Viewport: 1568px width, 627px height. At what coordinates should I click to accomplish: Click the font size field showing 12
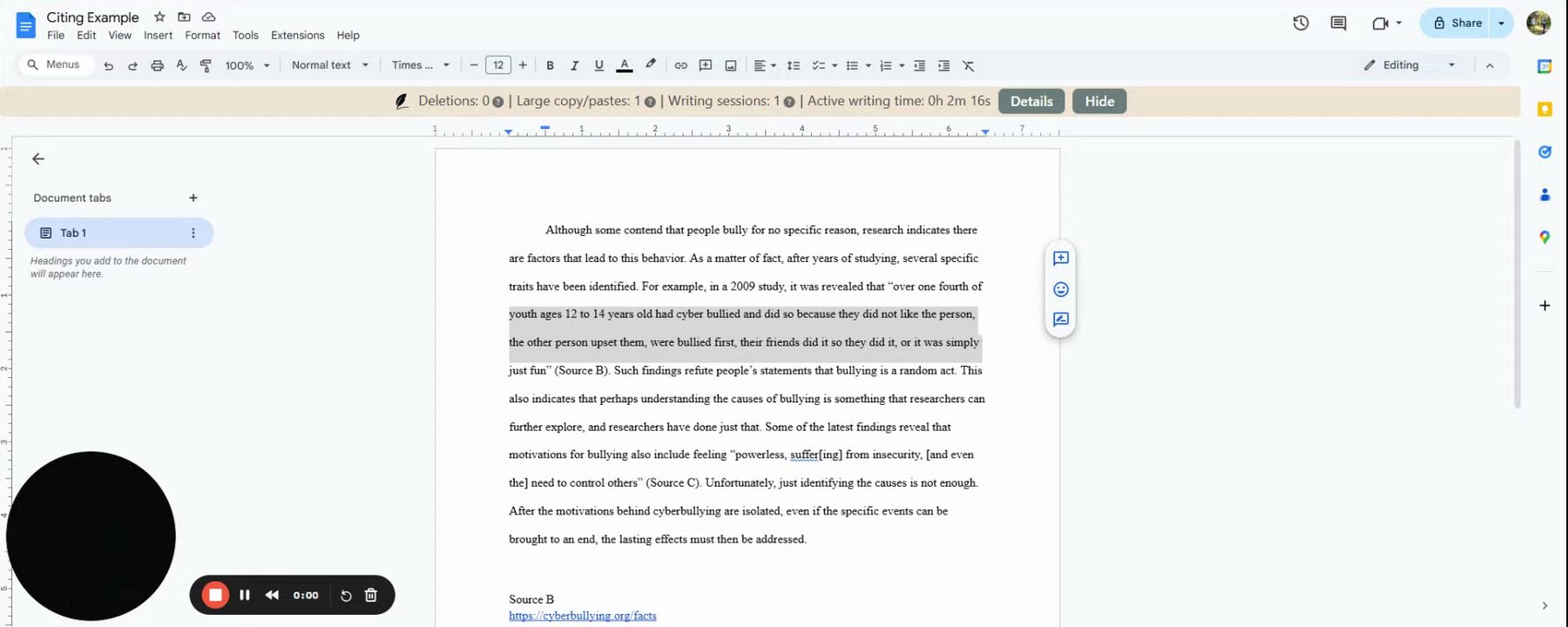pyautogui.click(x=498, y=65)
